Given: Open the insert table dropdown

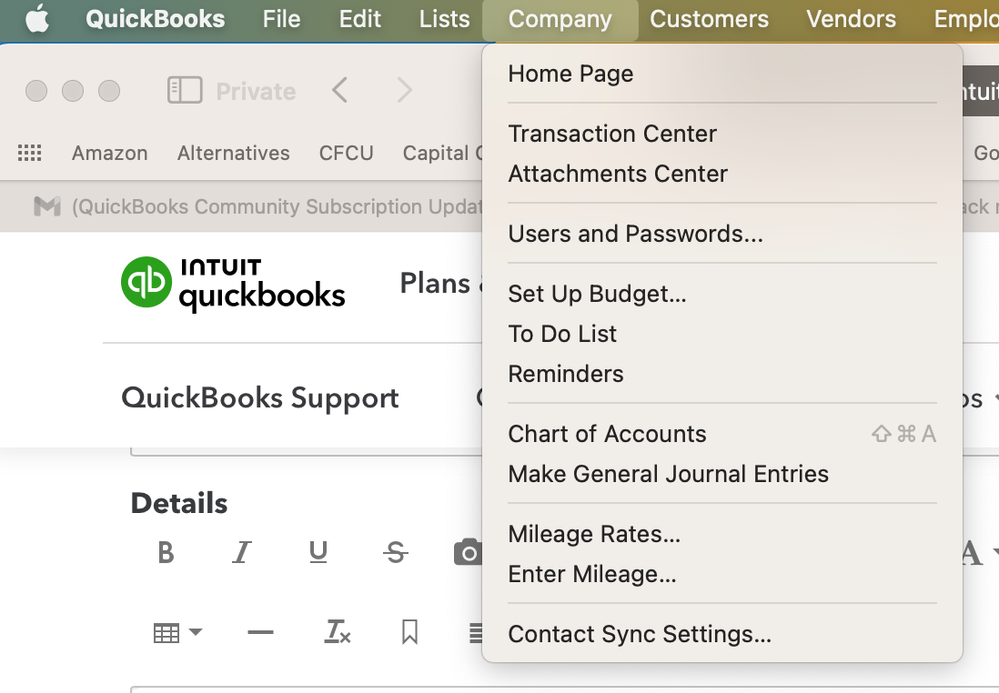Looking at the screenshot, I should tap(178, 633).
